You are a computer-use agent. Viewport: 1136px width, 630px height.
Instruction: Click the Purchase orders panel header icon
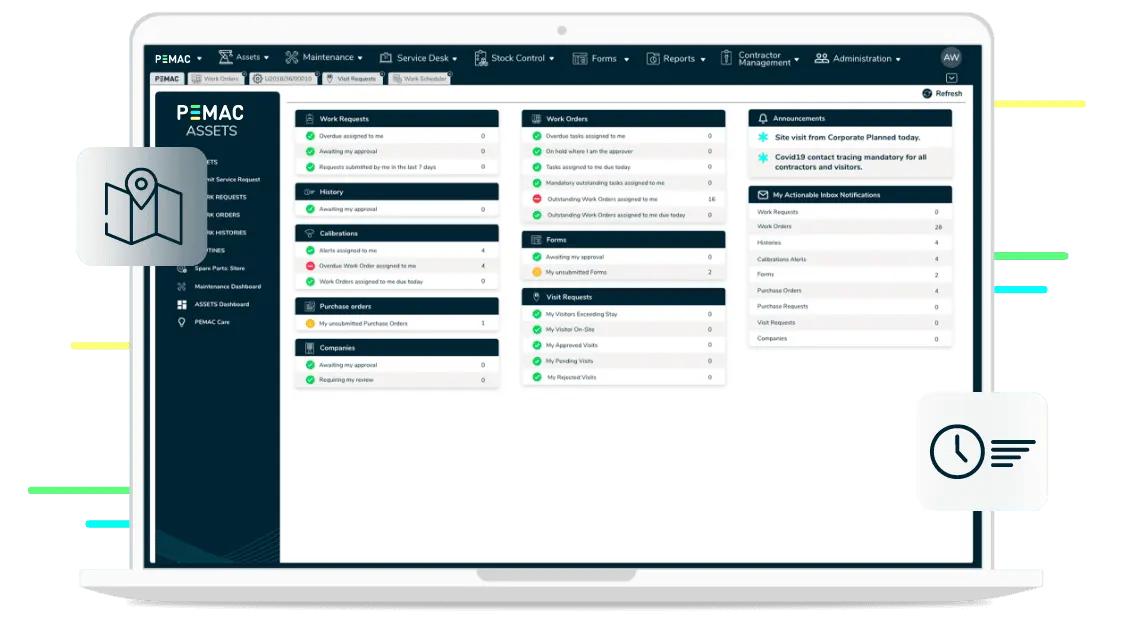[309, 306]
